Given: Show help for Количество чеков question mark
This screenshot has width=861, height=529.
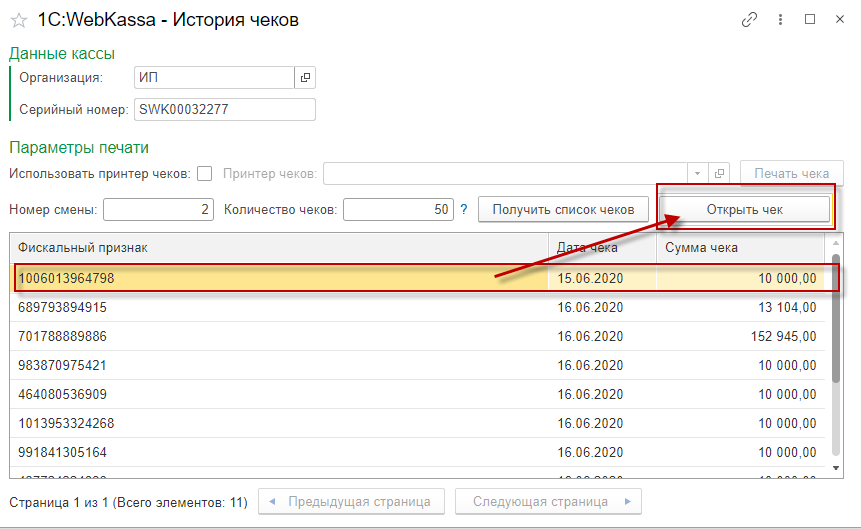Looking at the screenshot, I should pyautogui.click(x=464, y=209).
